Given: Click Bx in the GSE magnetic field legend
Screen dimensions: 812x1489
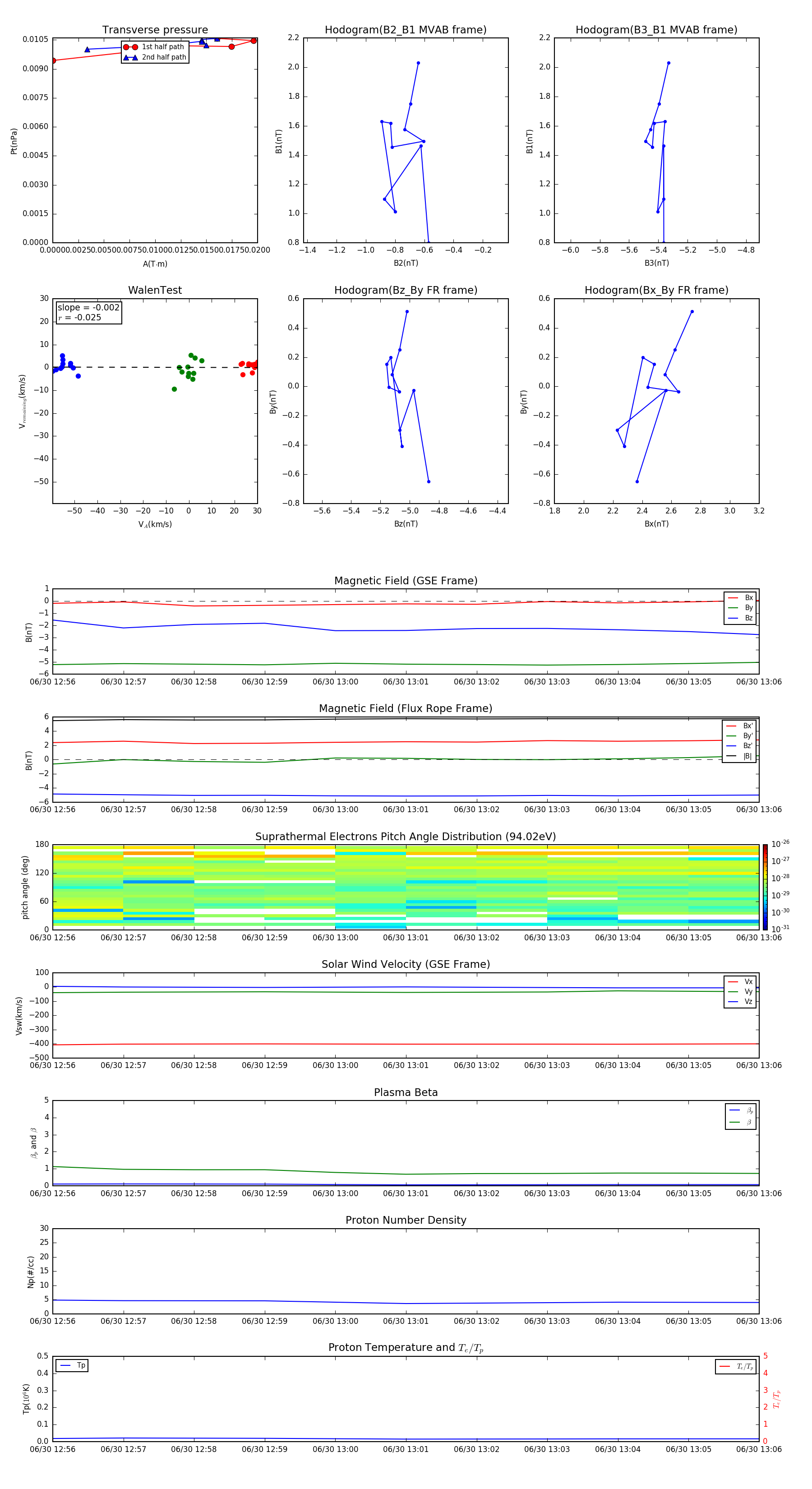Looking at the screenshot, I should point(740,598).
